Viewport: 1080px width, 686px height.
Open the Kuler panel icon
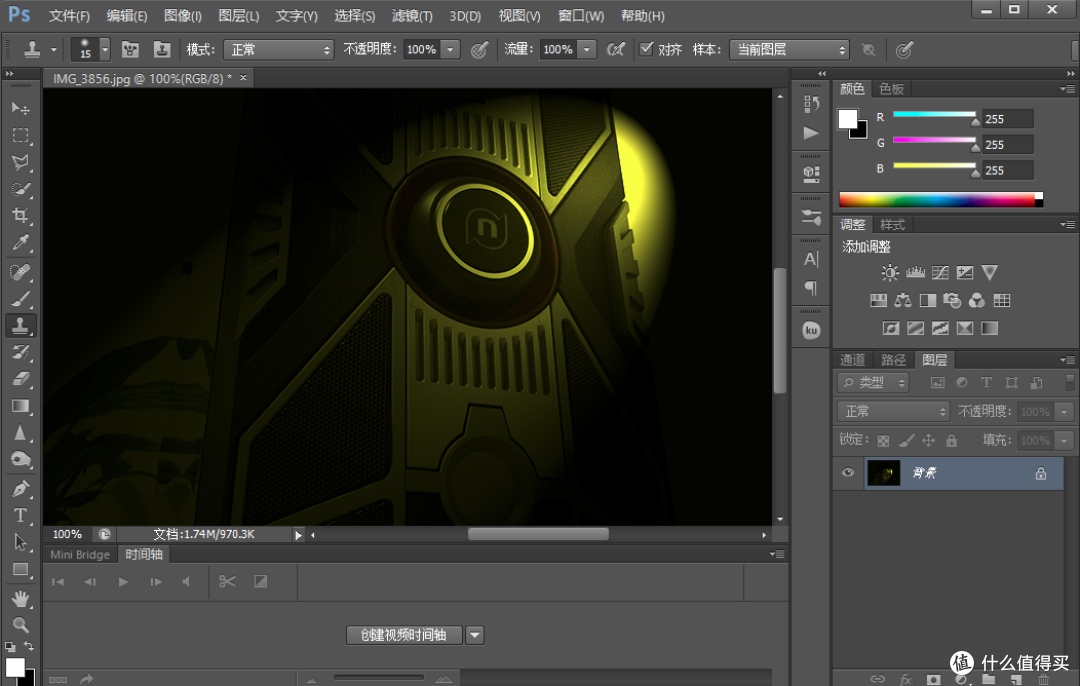click(811, 331)
